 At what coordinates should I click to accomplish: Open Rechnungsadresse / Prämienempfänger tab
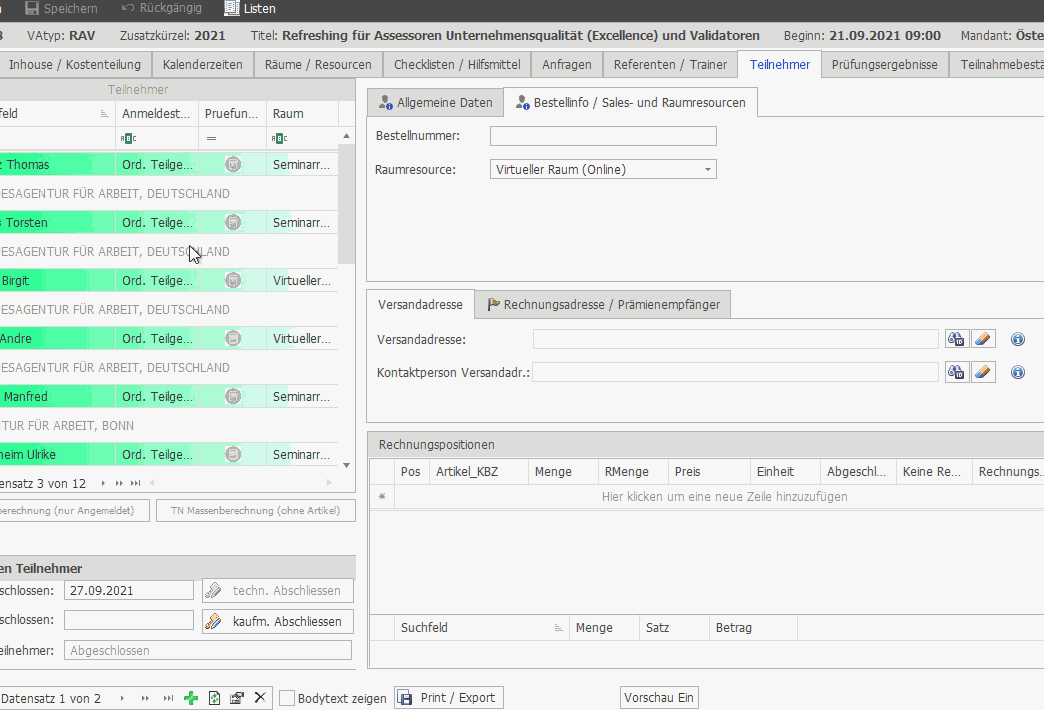click(603, 304)
